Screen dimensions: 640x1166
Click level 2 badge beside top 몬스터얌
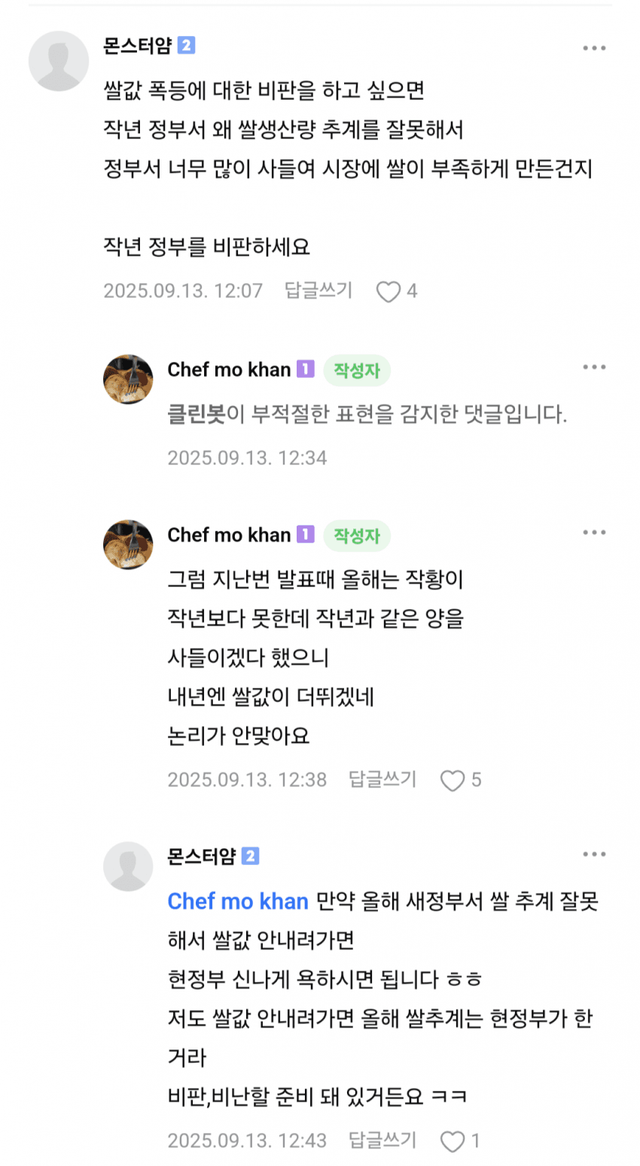(x=186, y=46)
